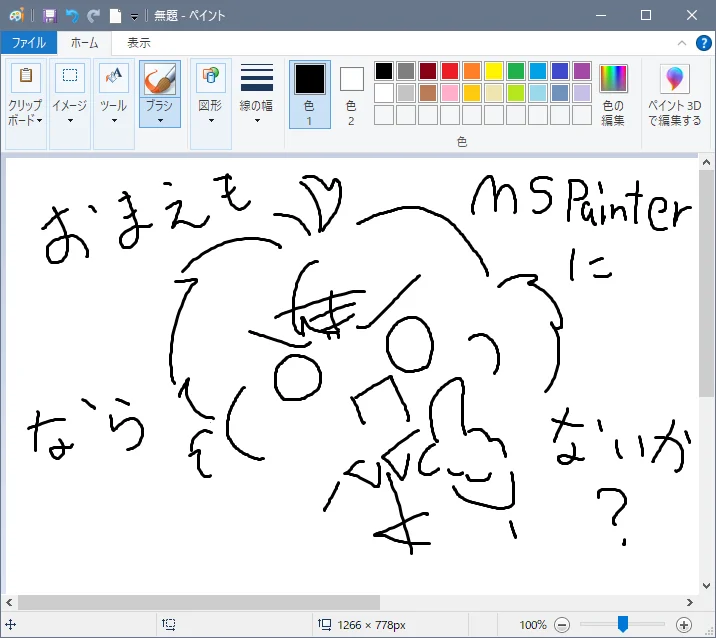Undo the last stroke with the Undo icon

(x=72, y=16)
